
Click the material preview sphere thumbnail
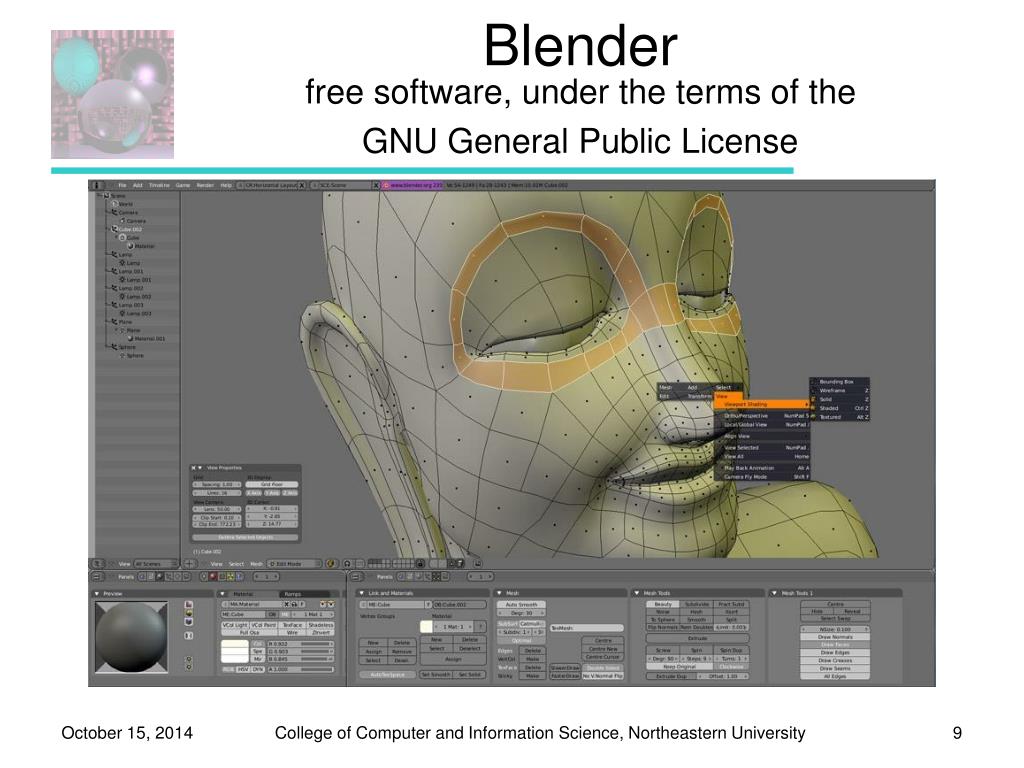[131, 637]
